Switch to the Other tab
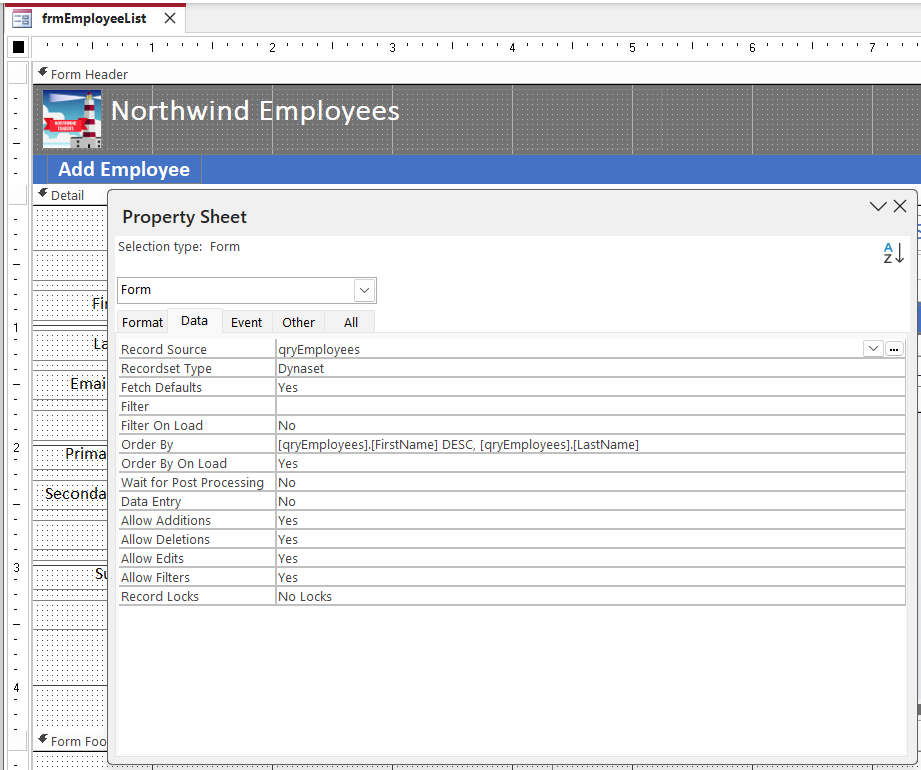Screen dimensions: 921x770 298,322
